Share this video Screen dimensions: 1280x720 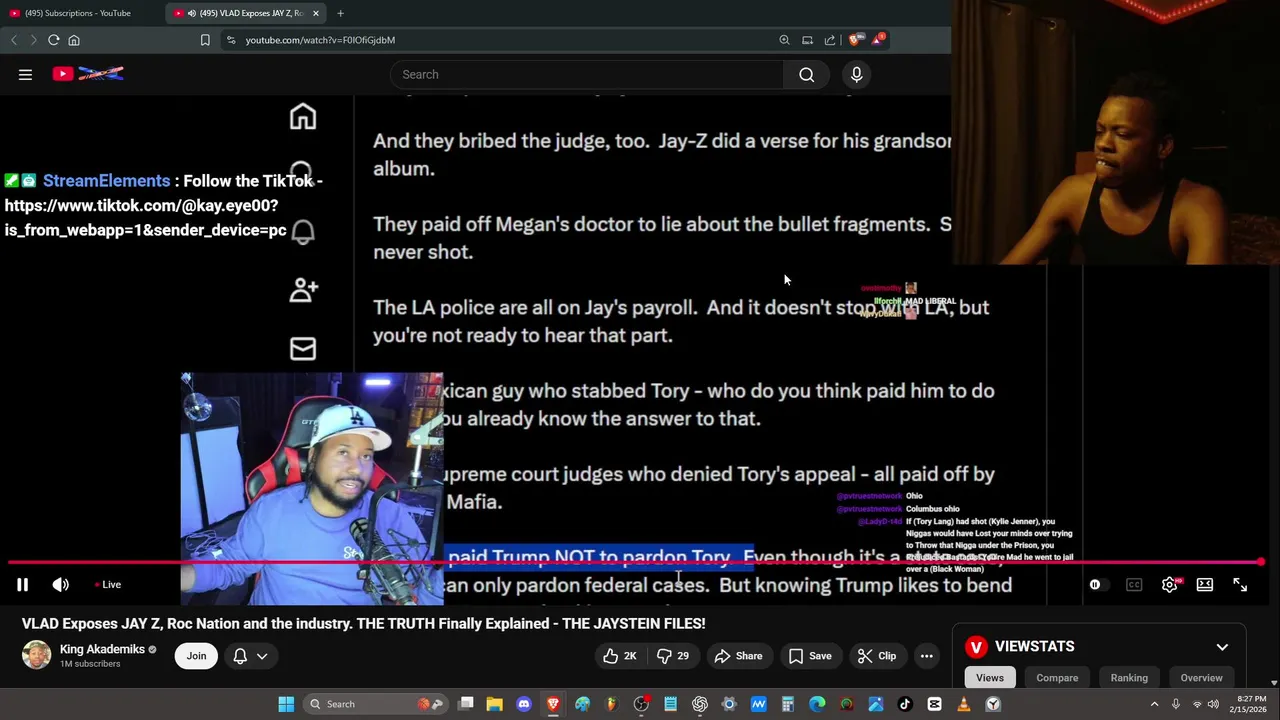(738, 656)
